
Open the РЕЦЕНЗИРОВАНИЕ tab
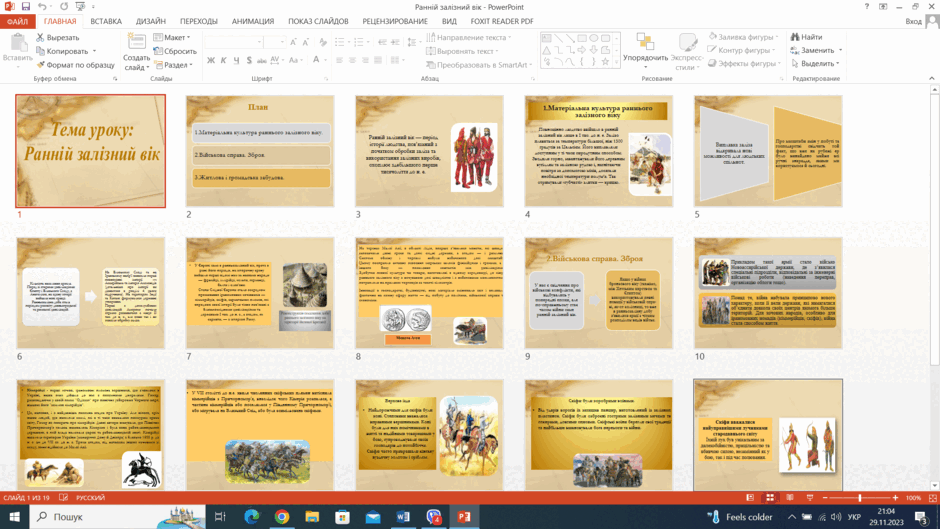coord(394,21)
